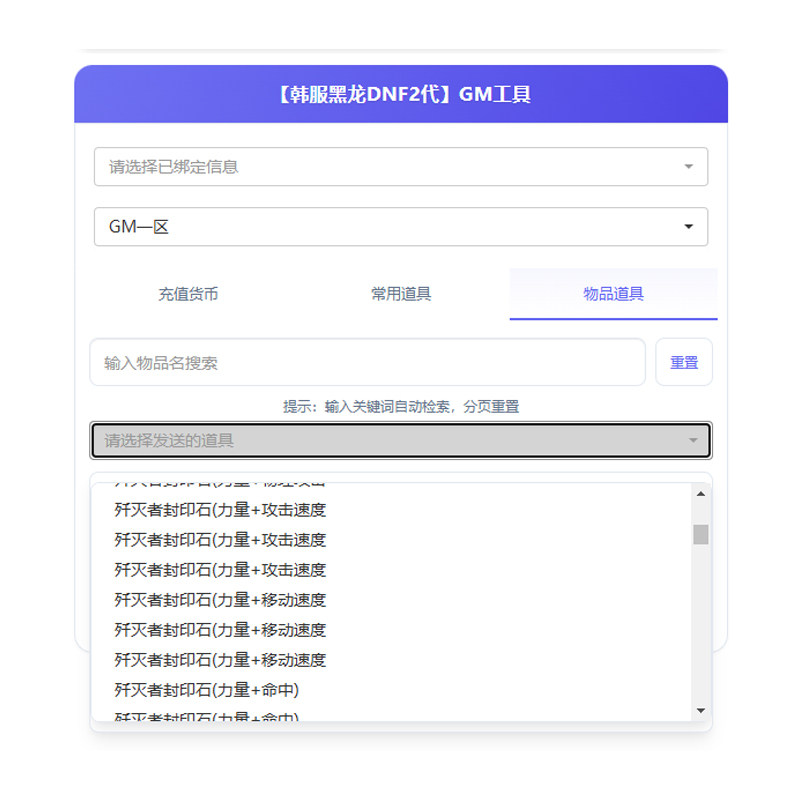The height and width of the screenshot is (800, 800).
Task: Focus the 输入物品名搜索 search field
Action: tap(367, 363)
